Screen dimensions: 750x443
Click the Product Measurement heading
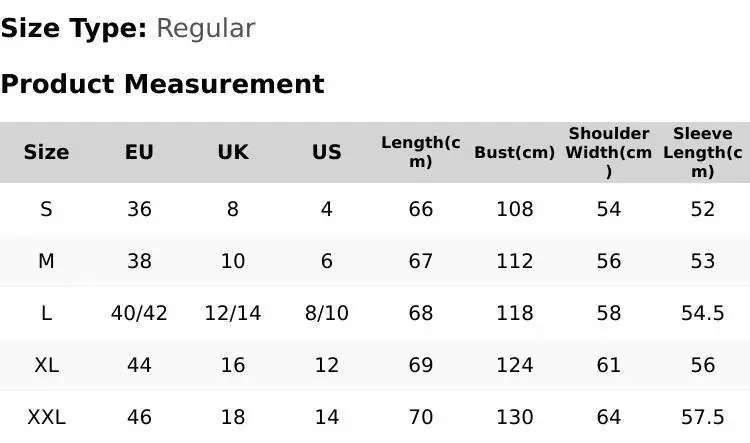click(x=162, y=84)
